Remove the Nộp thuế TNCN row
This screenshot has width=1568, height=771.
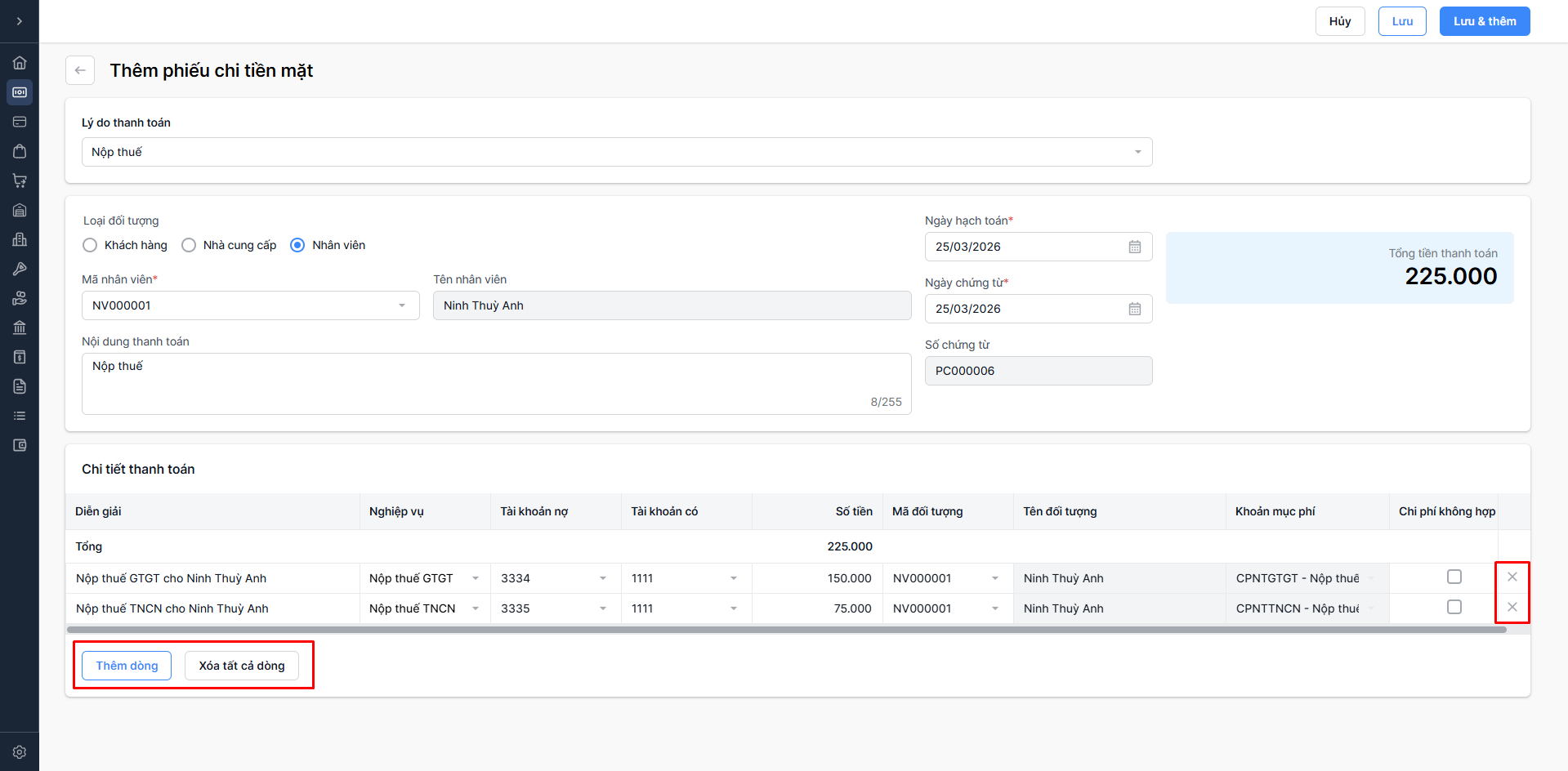click(x=1512, y=608)
